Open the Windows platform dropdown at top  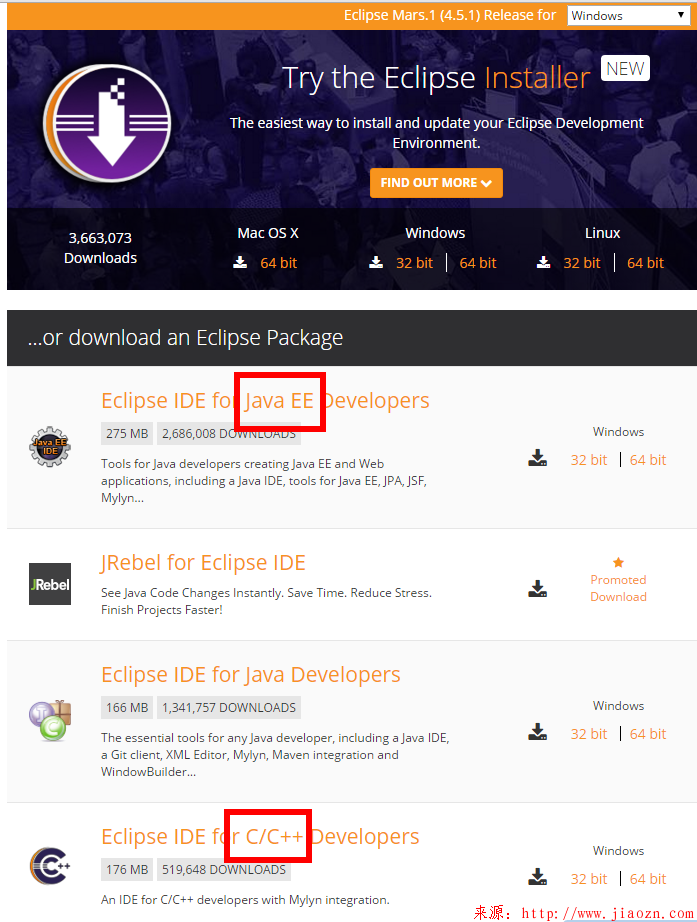pos(629,15)
